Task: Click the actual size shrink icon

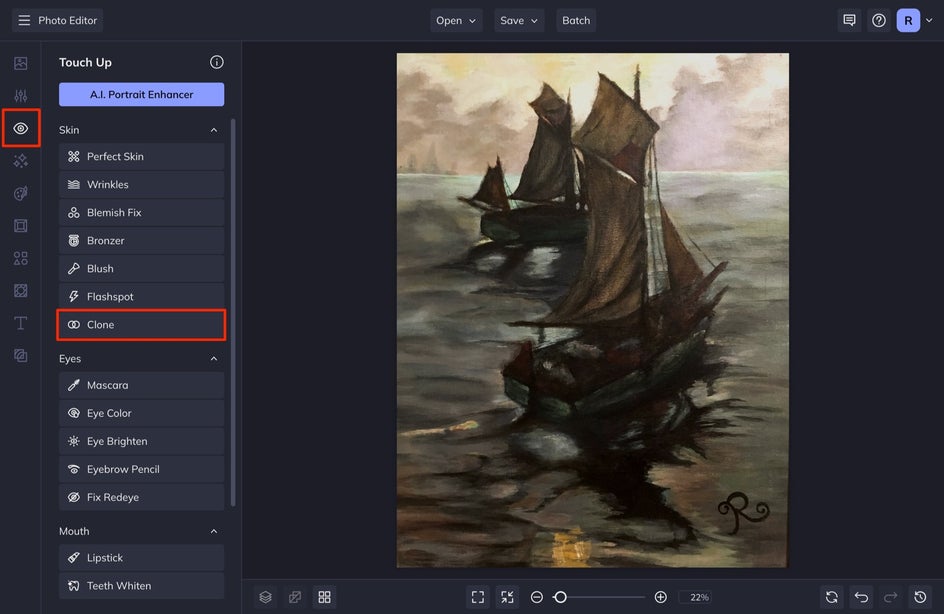Action: click(x=508, y=597)
